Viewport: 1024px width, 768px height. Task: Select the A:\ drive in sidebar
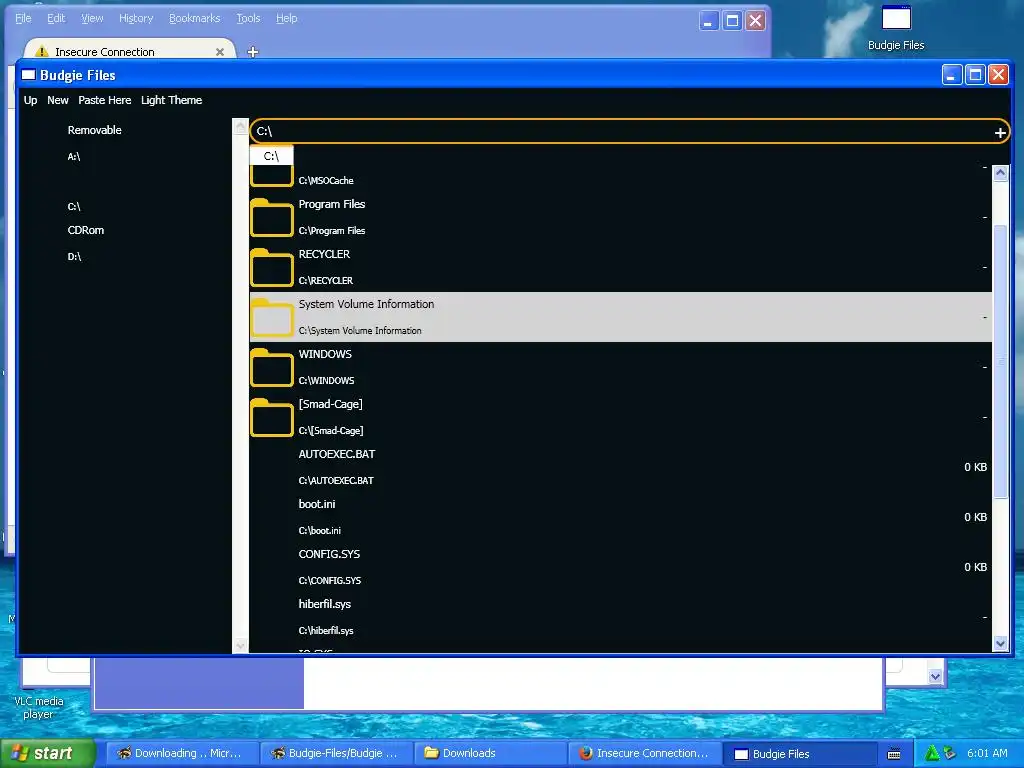point(74,157)
